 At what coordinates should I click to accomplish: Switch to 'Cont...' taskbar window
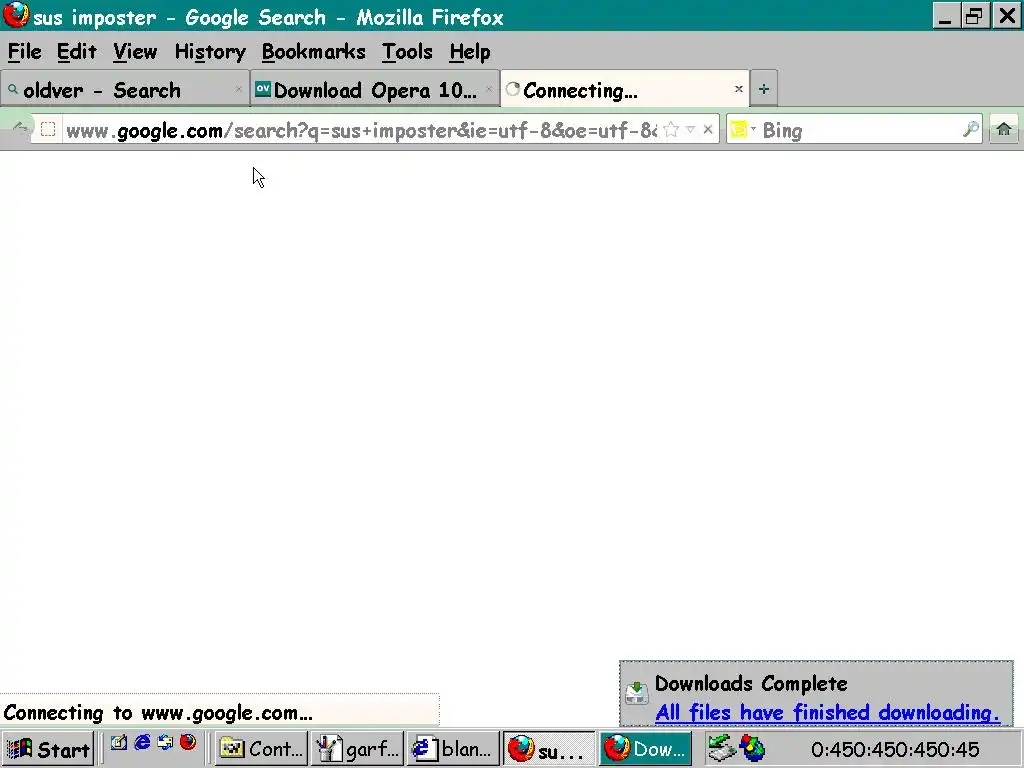pyautogui.click(x=261, y=748)
